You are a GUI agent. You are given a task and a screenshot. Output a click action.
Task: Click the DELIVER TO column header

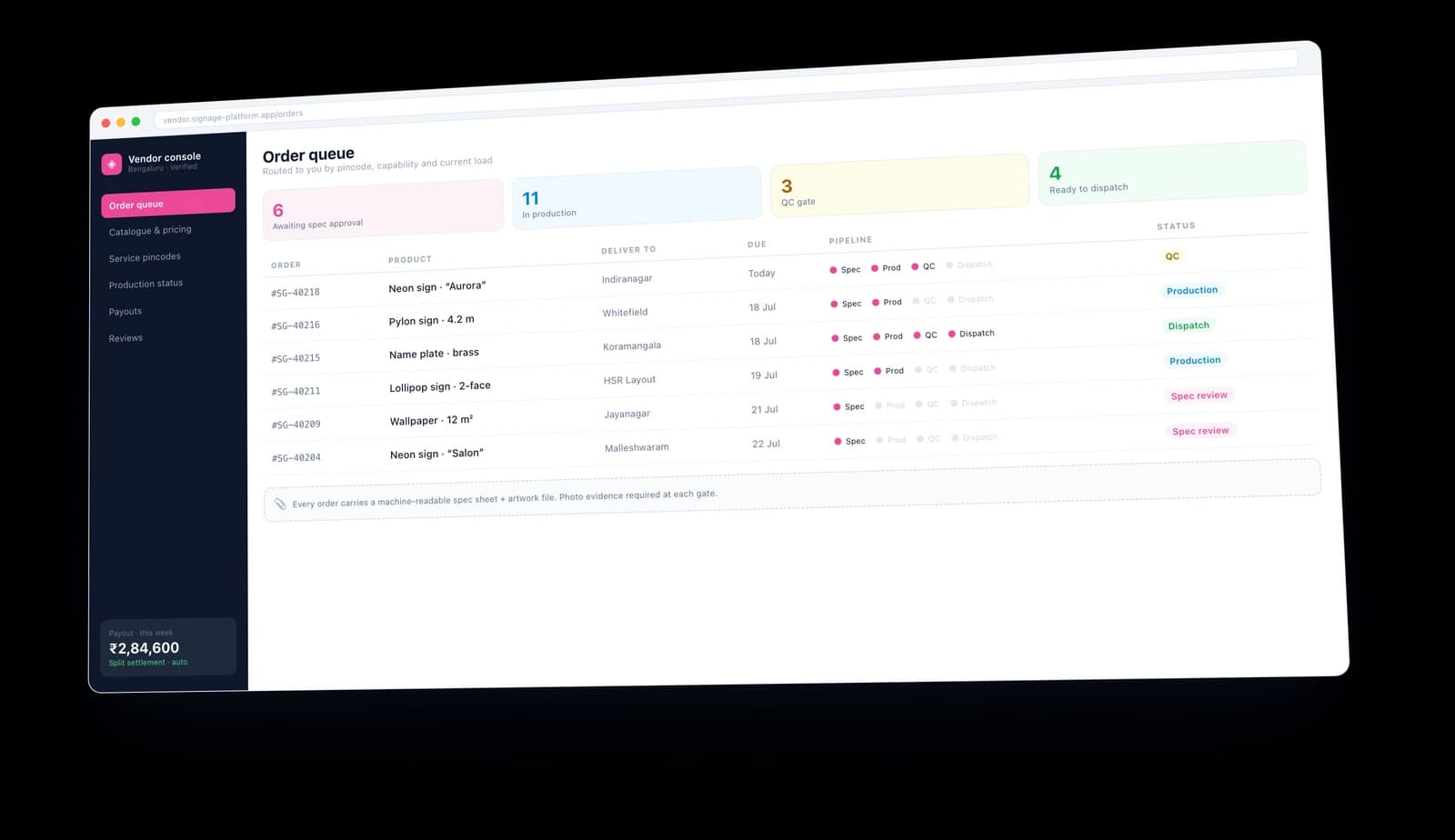tap(628, 249)
